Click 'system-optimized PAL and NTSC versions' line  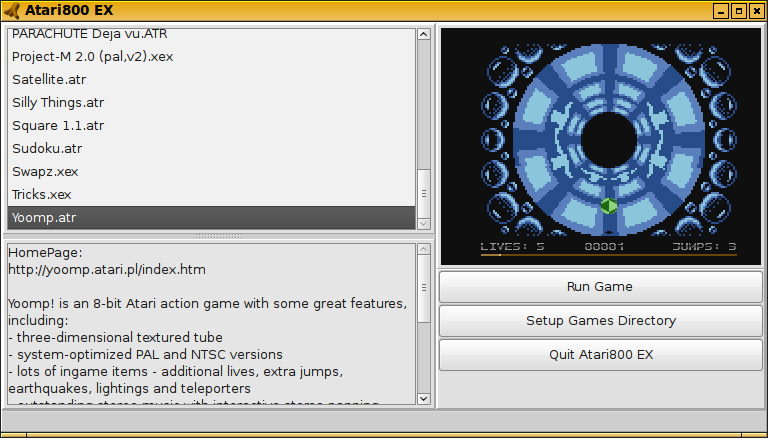145,354
